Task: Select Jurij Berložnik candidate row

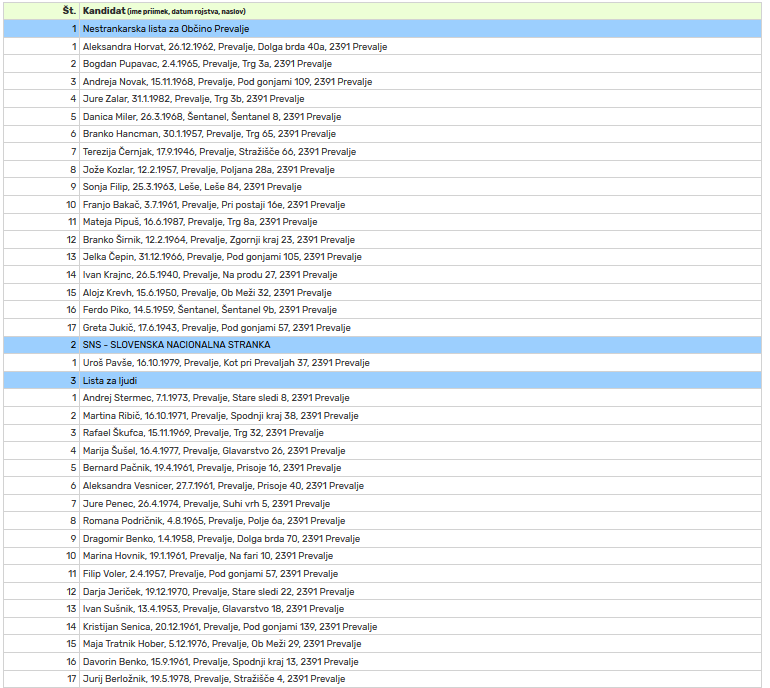Action: [x=214, y=679]
